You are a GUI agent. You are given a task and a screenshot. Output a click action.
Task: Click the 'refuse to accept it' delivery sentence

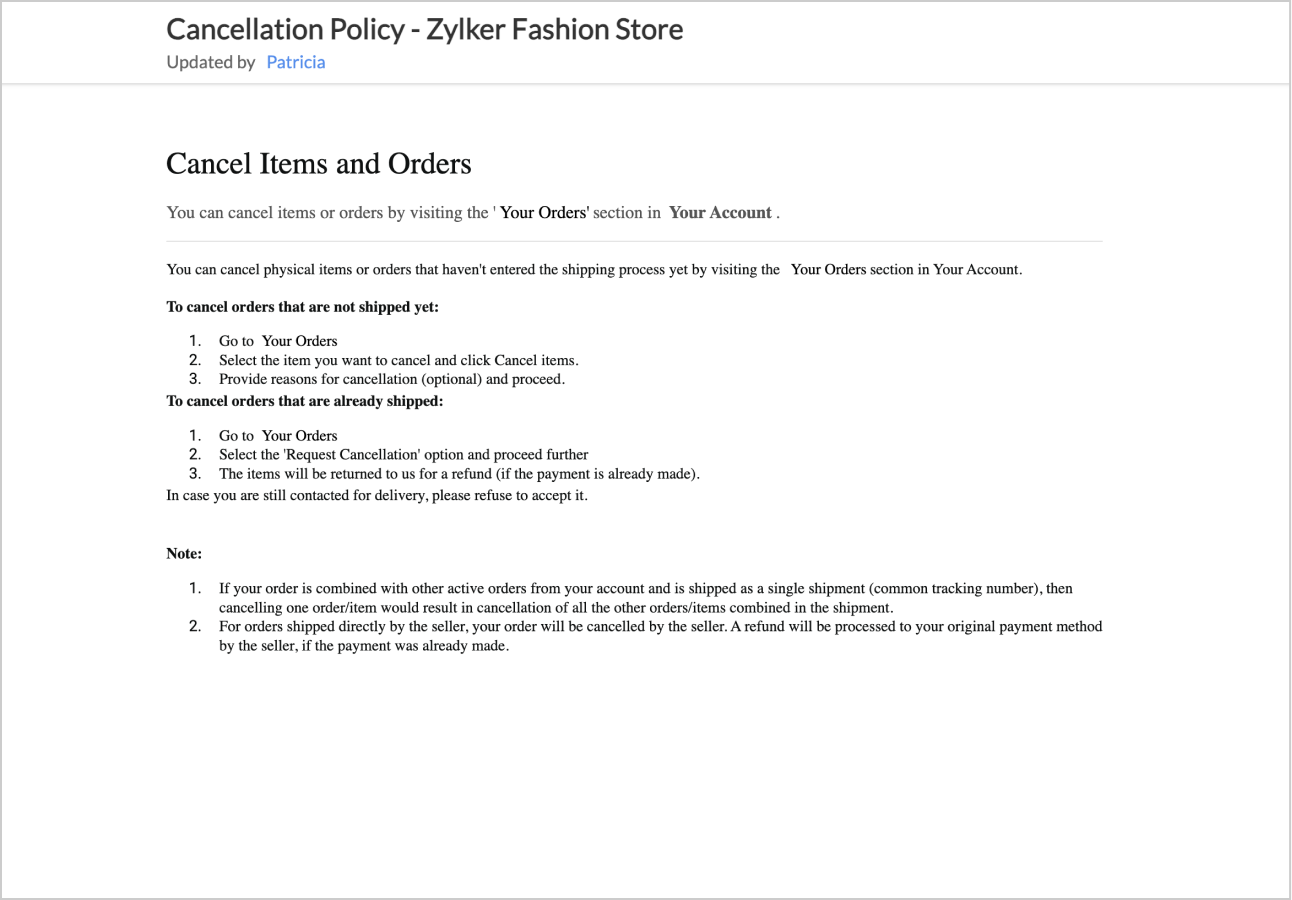(x=377, y=496)
